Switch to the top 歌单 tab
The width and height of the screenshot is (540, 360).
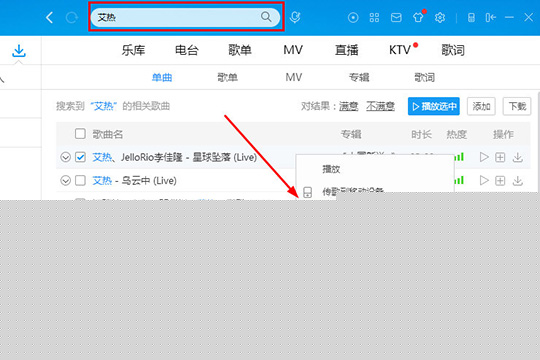[240, 50]
